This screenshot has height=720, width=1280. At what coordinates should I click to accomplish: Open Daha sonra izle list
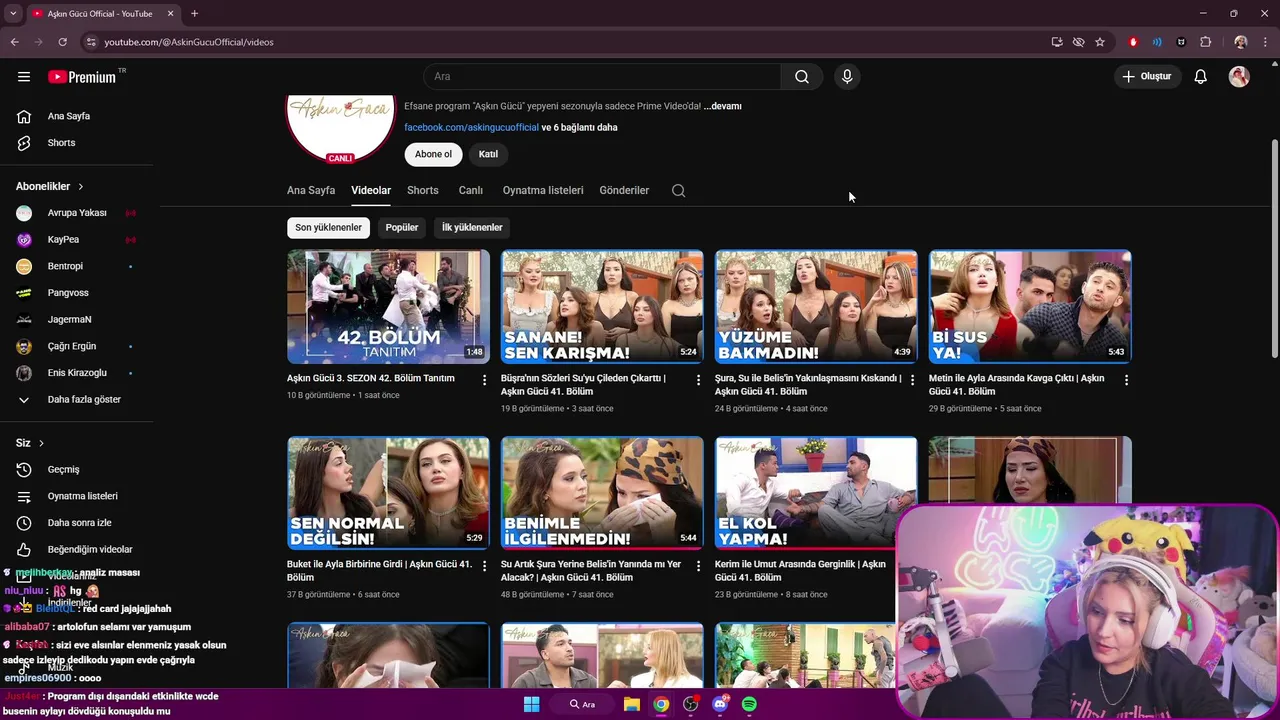click(77, 523)
